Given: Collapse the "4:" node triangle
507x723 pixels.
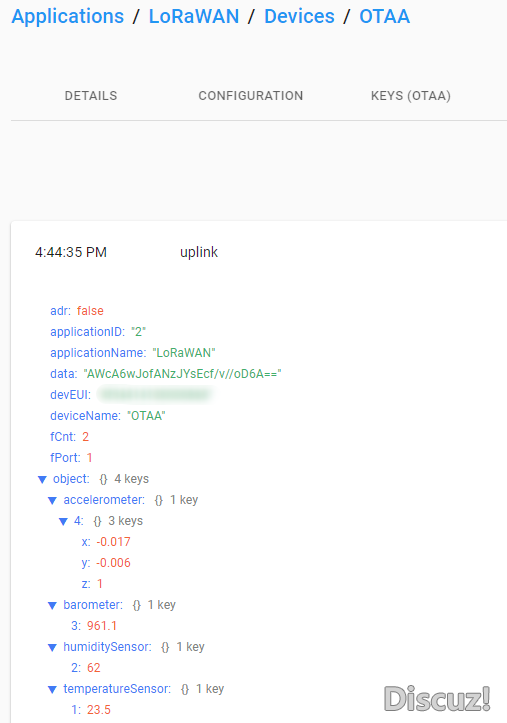Looking at the screenshot, I should tap(63, 522).
